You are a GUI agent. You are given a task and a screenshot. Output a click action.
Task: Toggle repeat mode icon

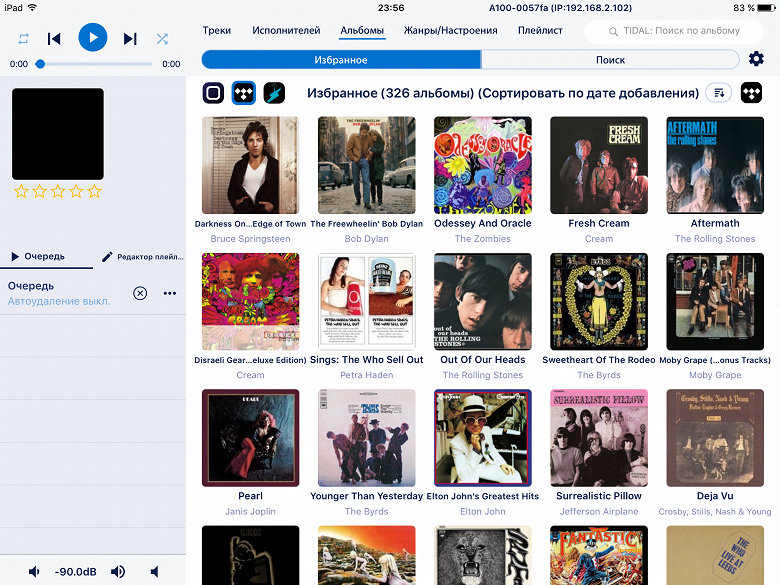tap(23, 39)
